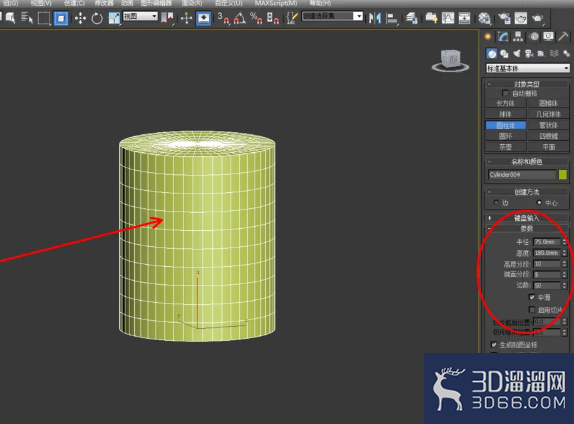This screenshot has height=424, width=574.
Task: Open the Layer Manager icon
Action: (412, 18)
